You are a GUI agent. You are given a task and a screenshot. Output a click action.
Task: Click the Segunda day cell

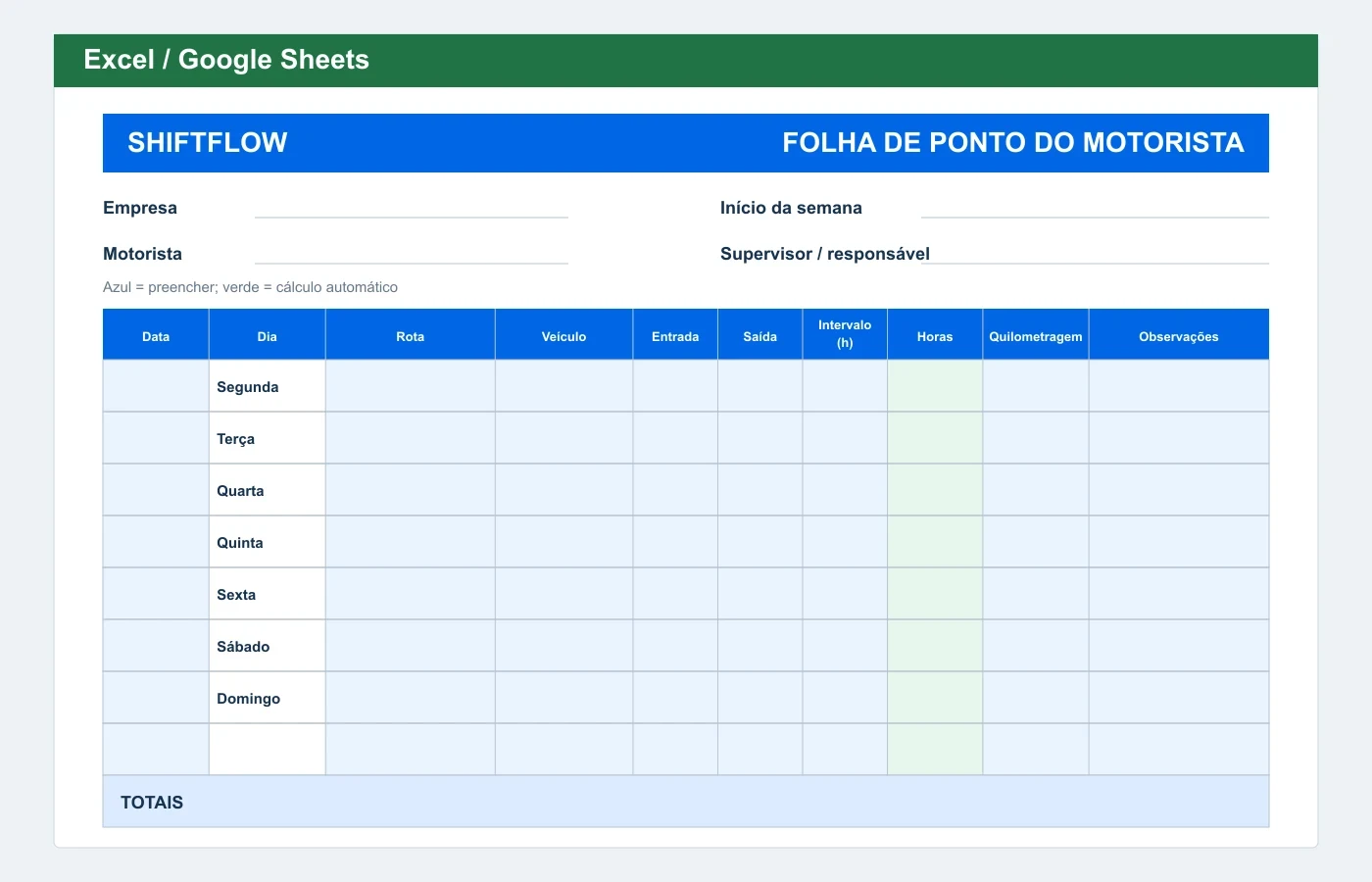tap(267, 386)
